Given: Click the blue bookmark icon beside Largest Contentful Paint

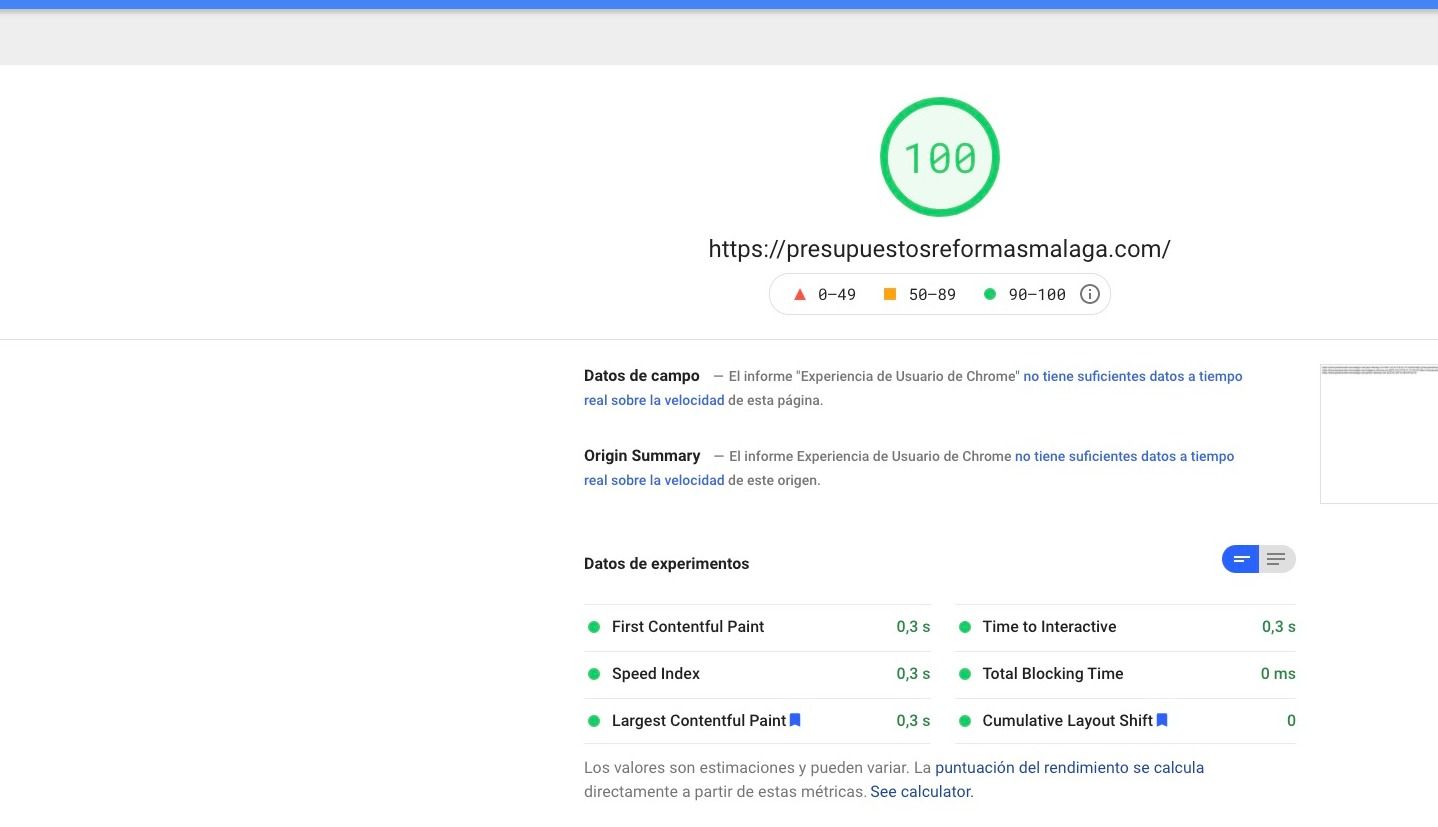Looking at the screenshot, I should [795, 720].
